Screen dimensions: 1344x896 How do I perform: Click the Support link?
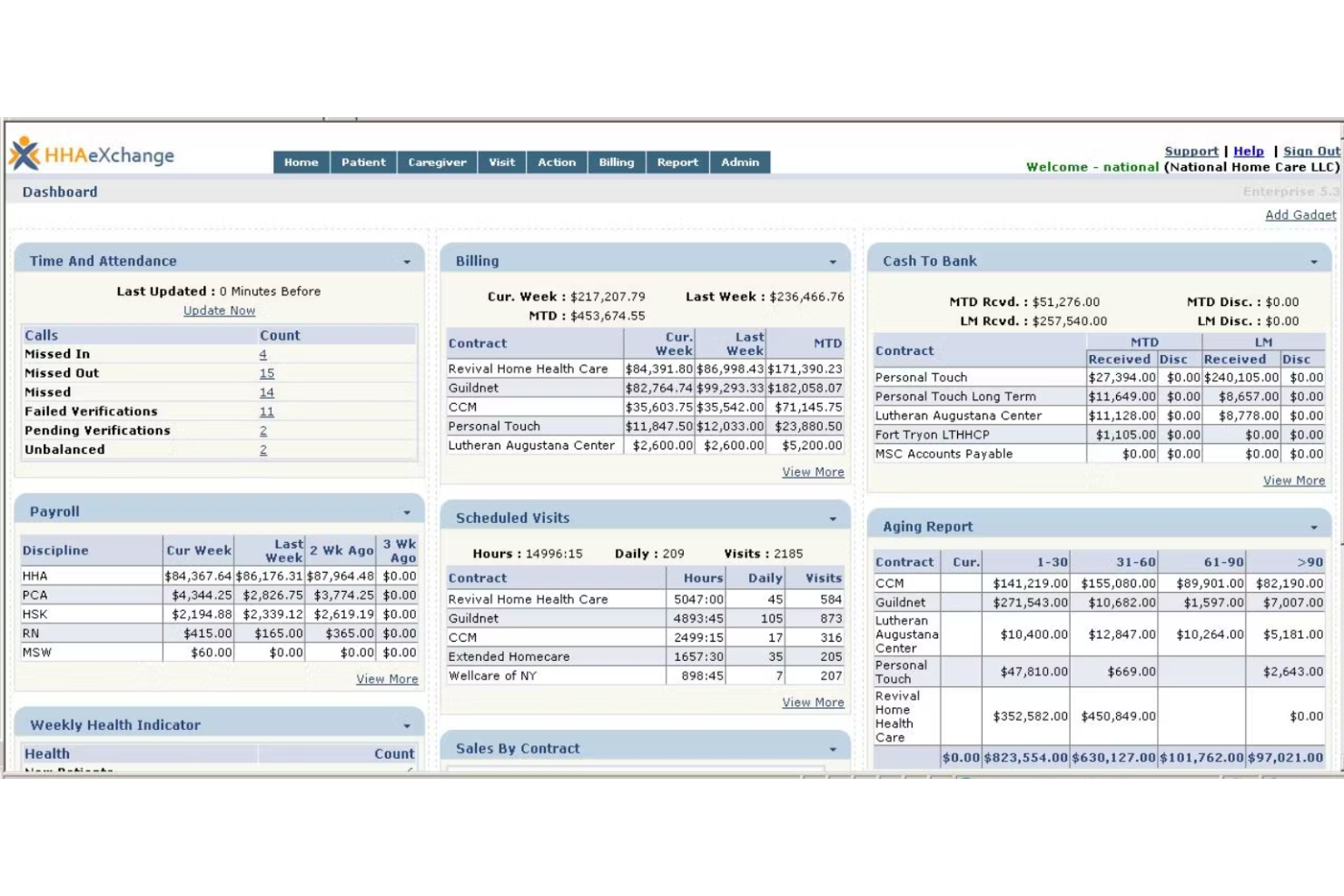(1191, 152)
